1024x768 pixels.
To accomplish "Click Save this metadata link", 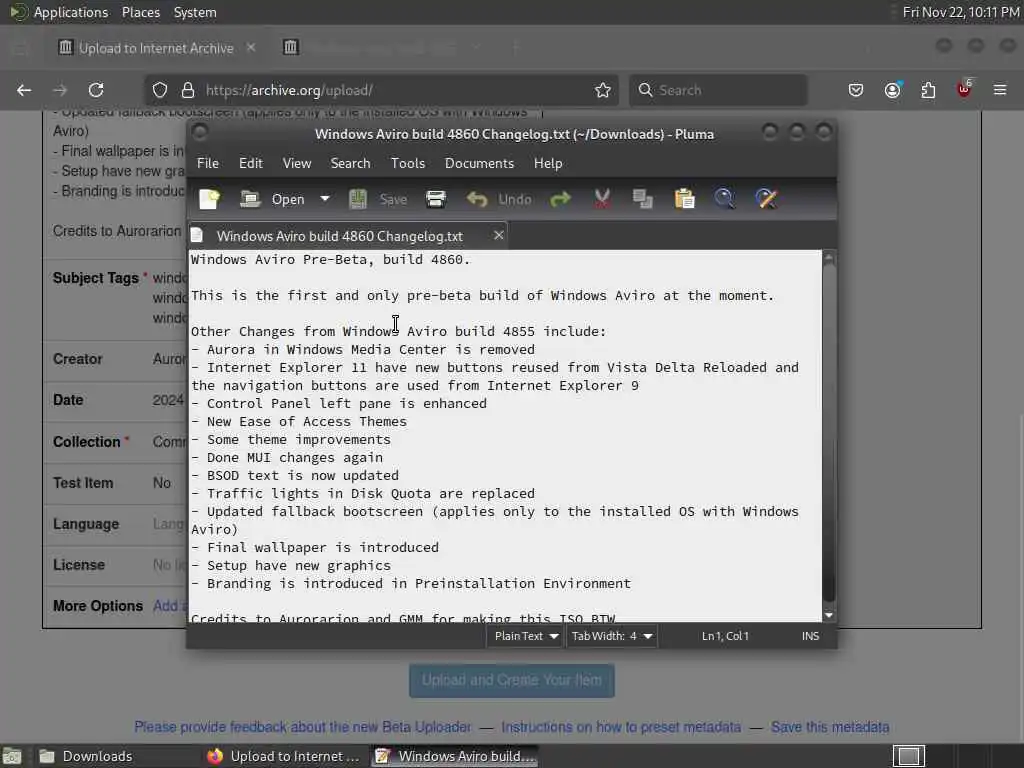I will tap(830, 727).
